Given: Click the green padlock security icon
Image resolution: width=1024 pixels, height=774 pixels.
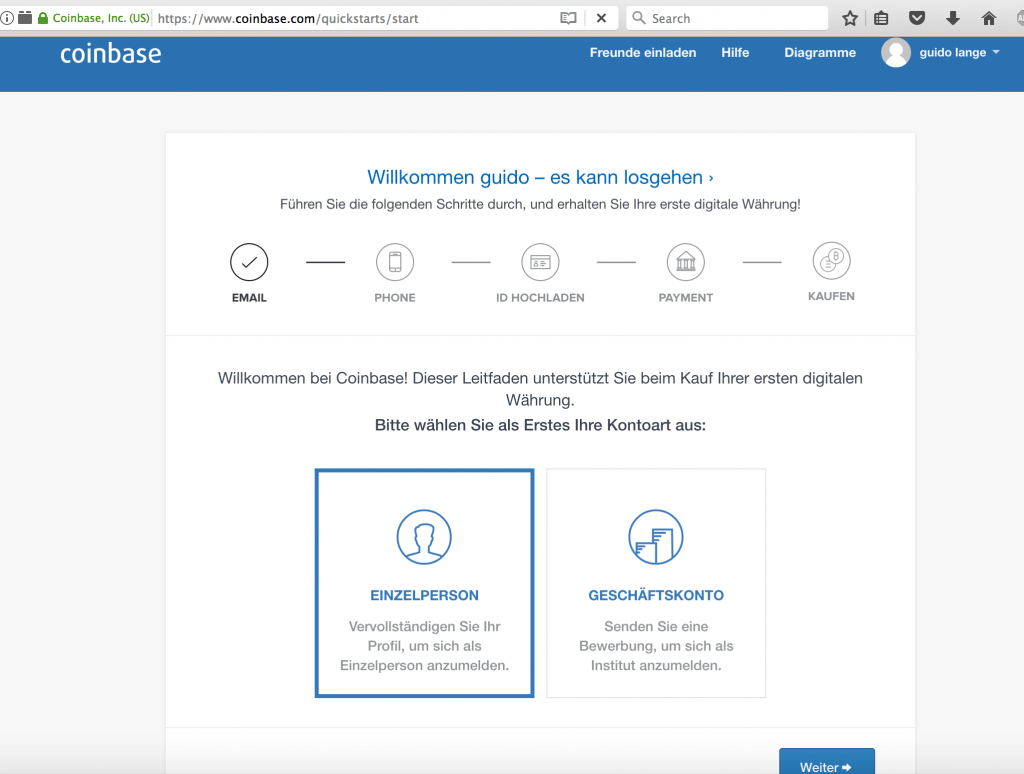Looking at the screenshot, I should coord(43,18).
